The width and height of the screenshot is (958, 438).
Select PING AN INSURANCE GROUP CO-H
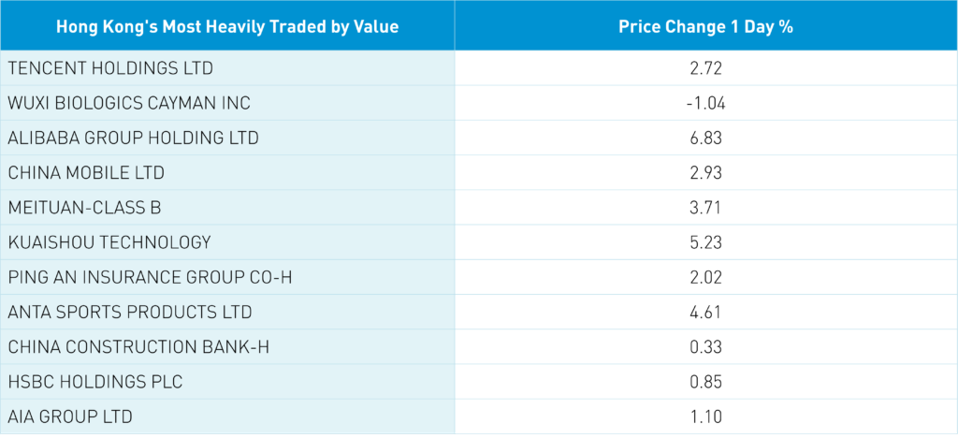point(150,277)
